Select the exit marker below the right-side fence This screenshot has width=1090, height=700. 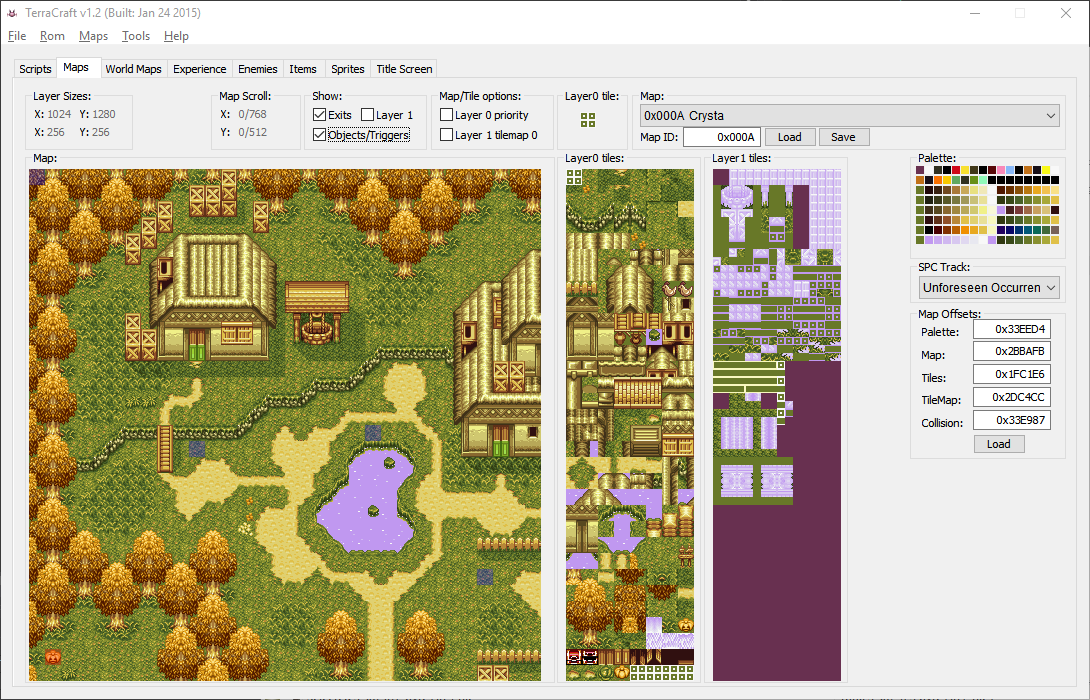pos(485,577)
